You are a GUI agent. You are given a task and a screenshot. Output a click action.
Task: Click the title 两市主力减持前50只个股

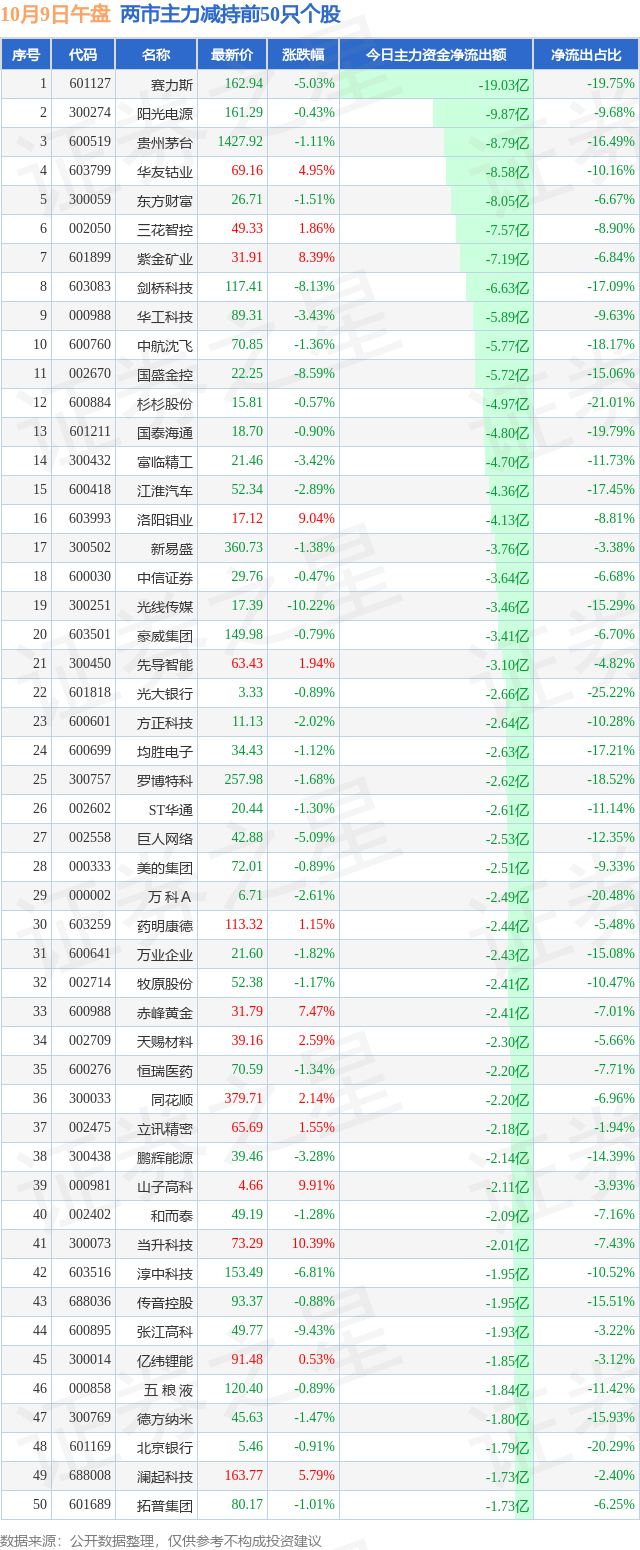(230, 15)
